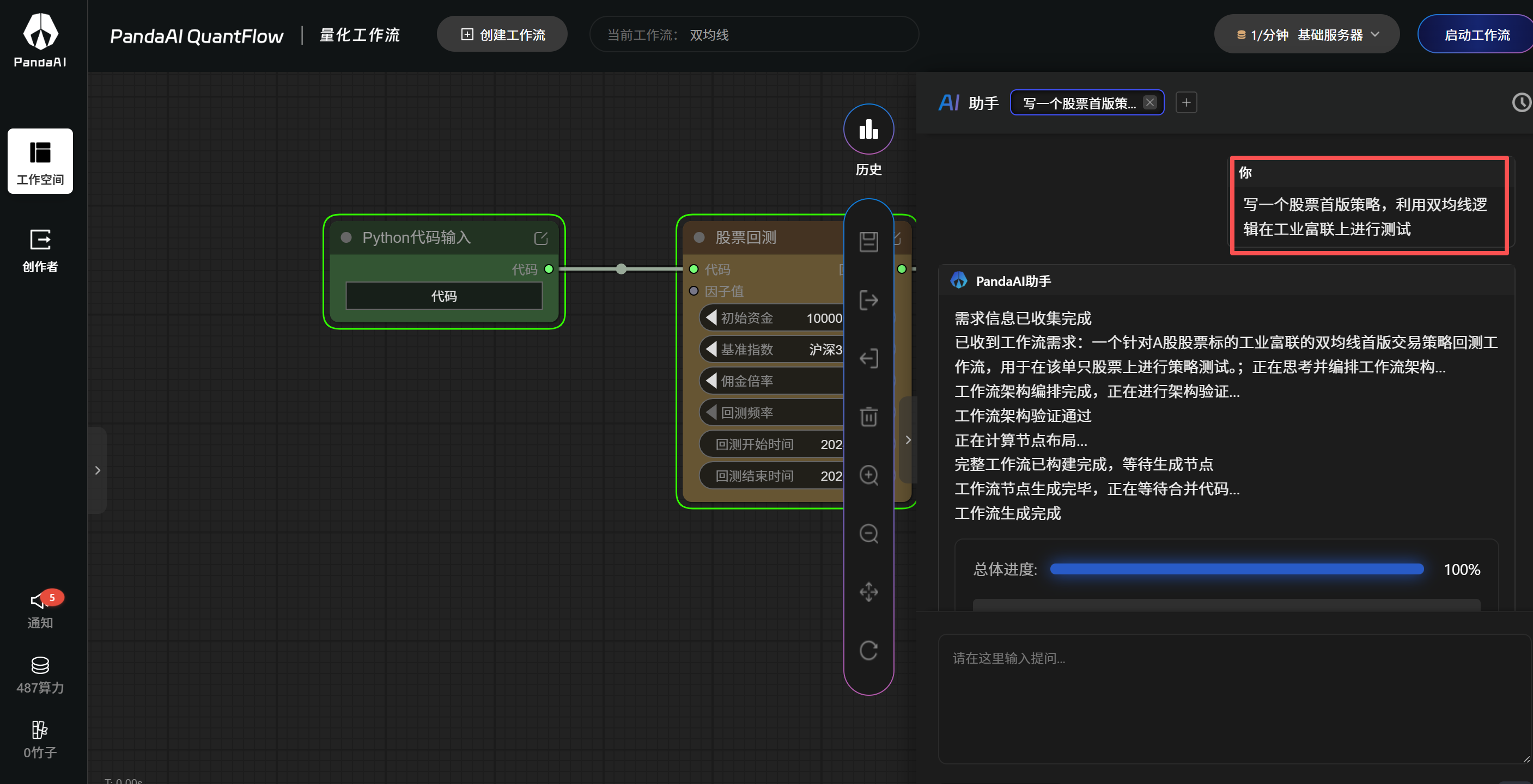Click left arrow of 基准指数
Screen dimensions: 1533x784
click(710, 348)
